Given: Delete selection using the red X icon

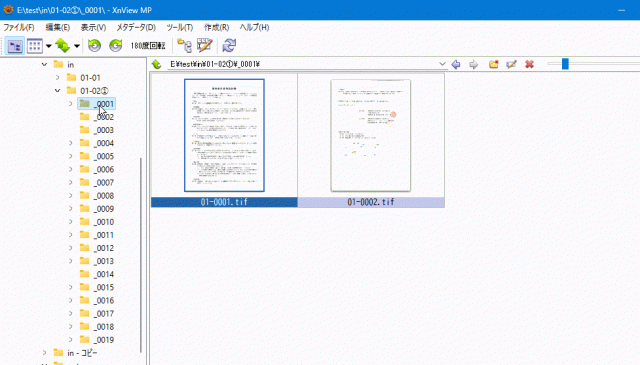Looking at the screenshot, I should pyautogui.click(x=529, y=65).
